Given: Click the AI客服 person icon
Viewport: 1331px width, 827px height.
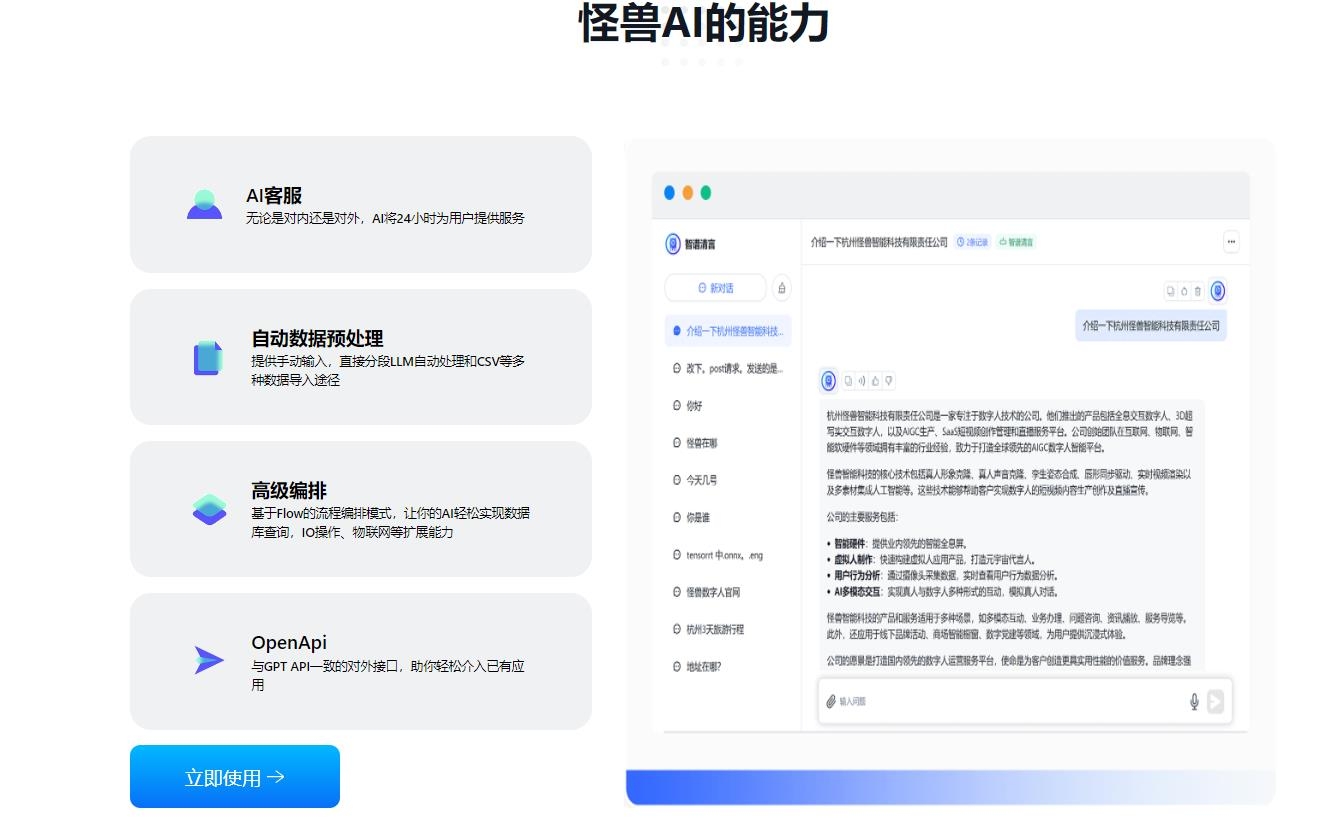Looking at the screenshot, I should (x=204, y=204).
